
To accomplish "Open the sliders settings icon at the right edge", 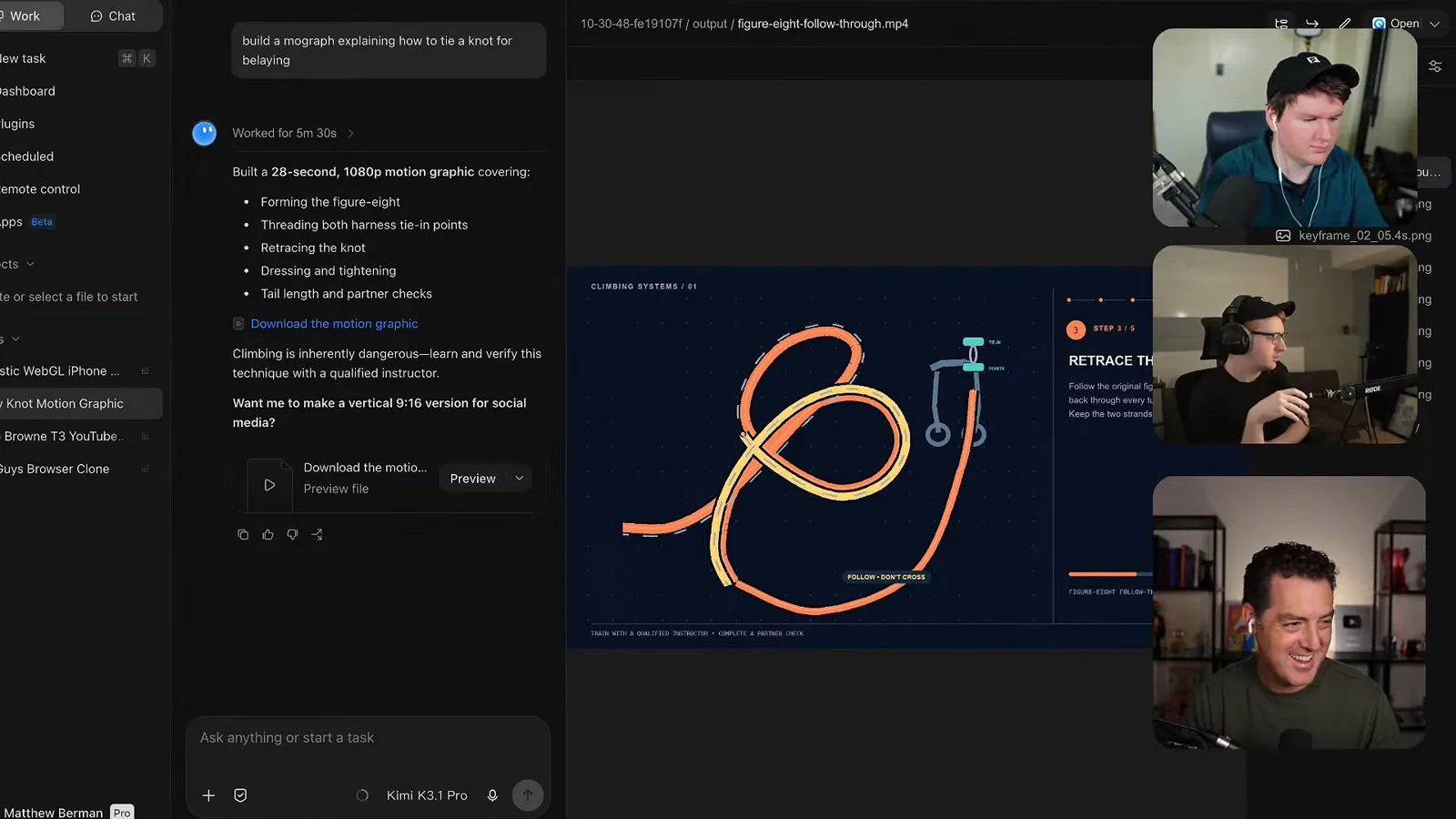I will pyautogui.click(x=1435, y=66).
